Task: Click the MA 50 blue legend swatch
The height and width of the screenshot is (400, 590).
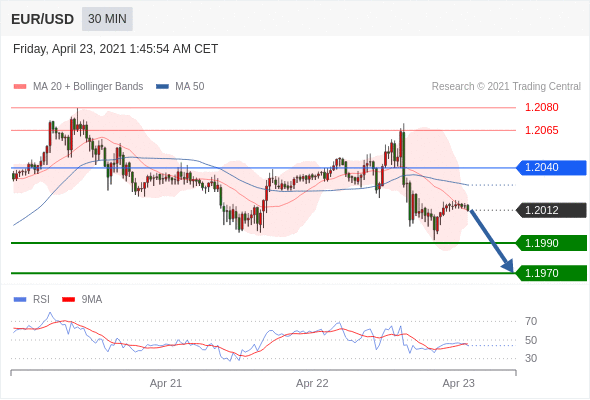Action: (x=162, y=87)
